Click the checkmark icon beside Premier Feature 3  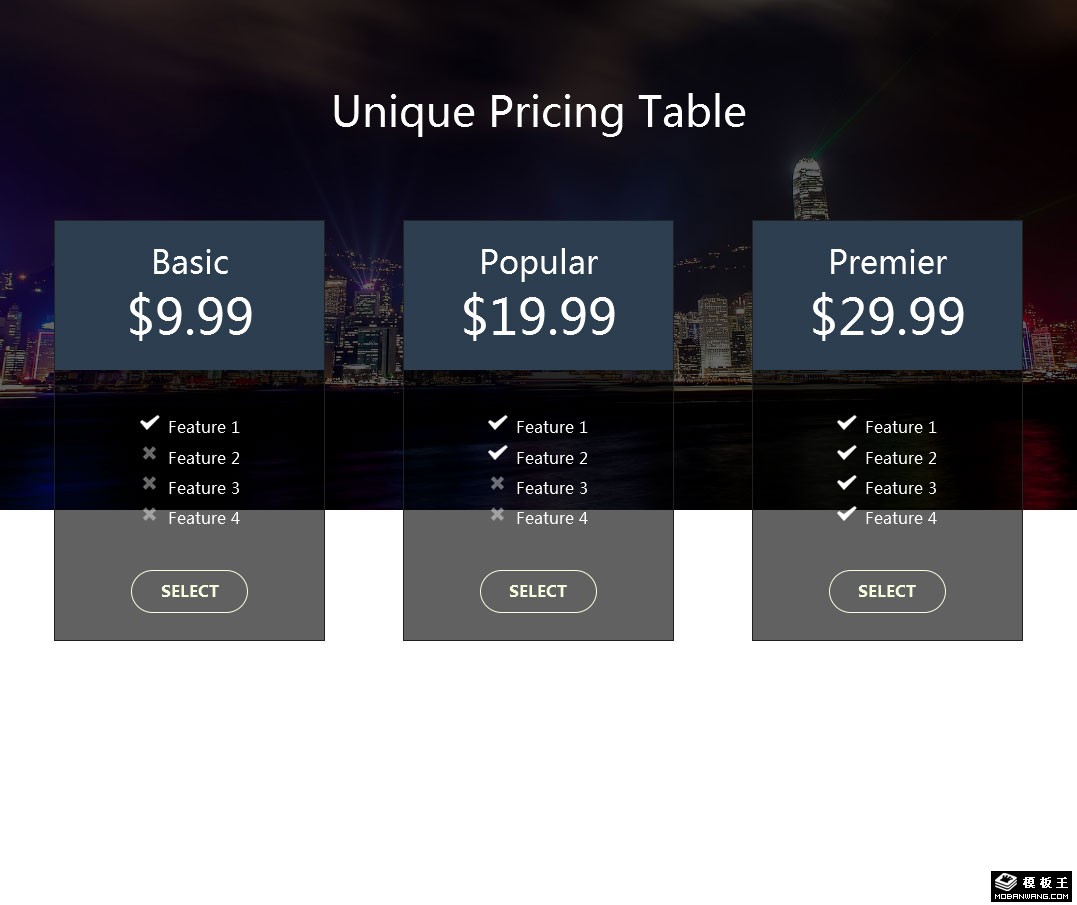[847, 483]
